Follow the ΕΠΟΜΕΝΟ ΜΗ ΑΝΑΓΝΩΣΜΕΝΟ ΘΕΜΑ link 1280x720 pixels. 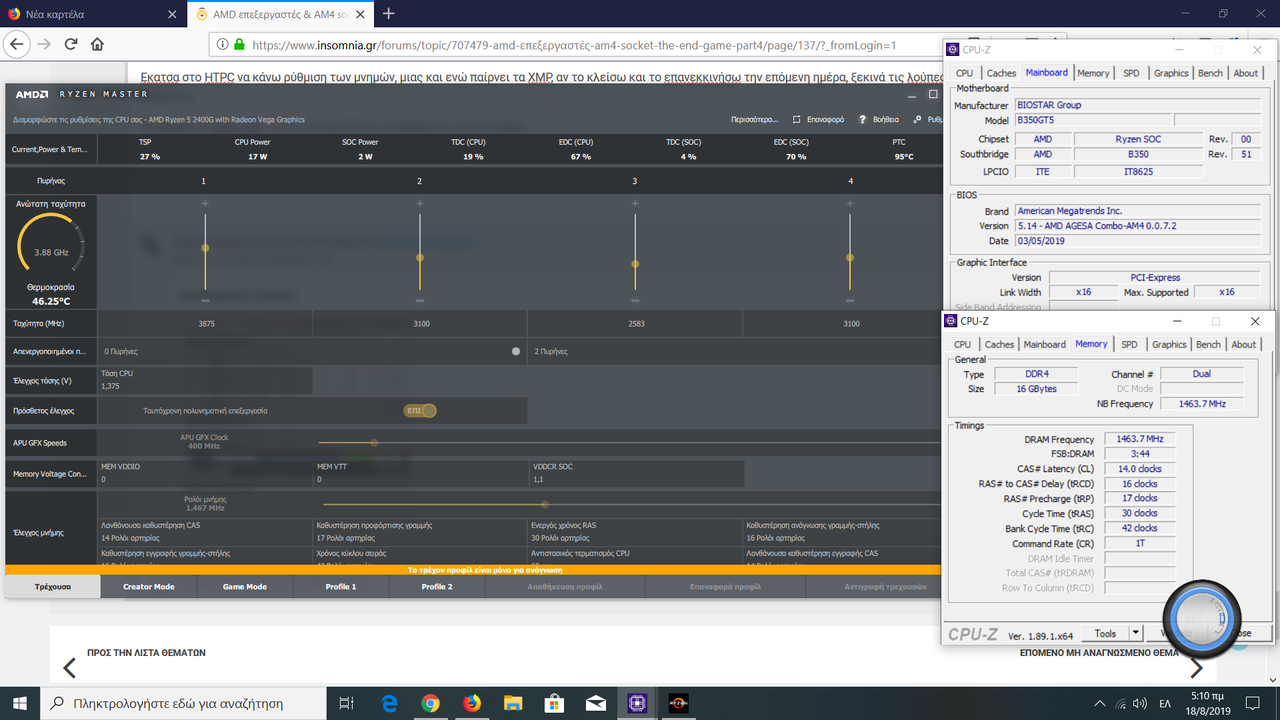click(x=1099, y=652)
